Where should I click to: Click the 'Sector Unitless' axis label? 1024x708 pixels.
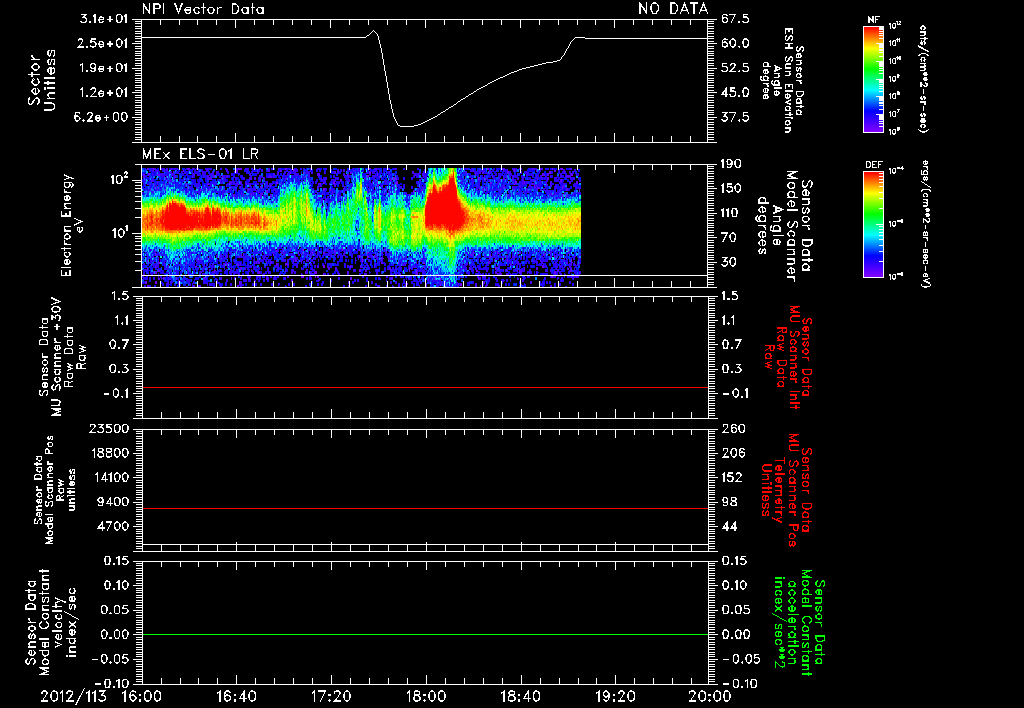(41, 80)
